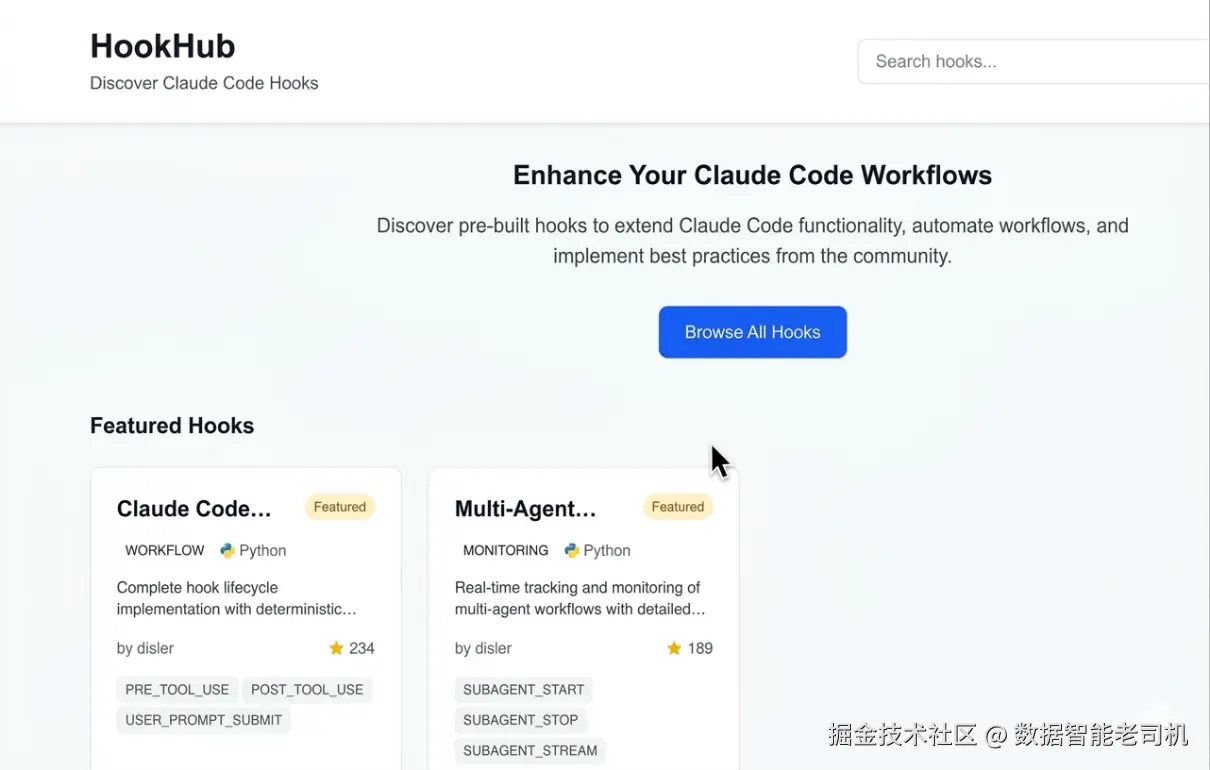Screen dimensions: 1210x770
Task: Click the HookHub site title
Action: (163, 46)
